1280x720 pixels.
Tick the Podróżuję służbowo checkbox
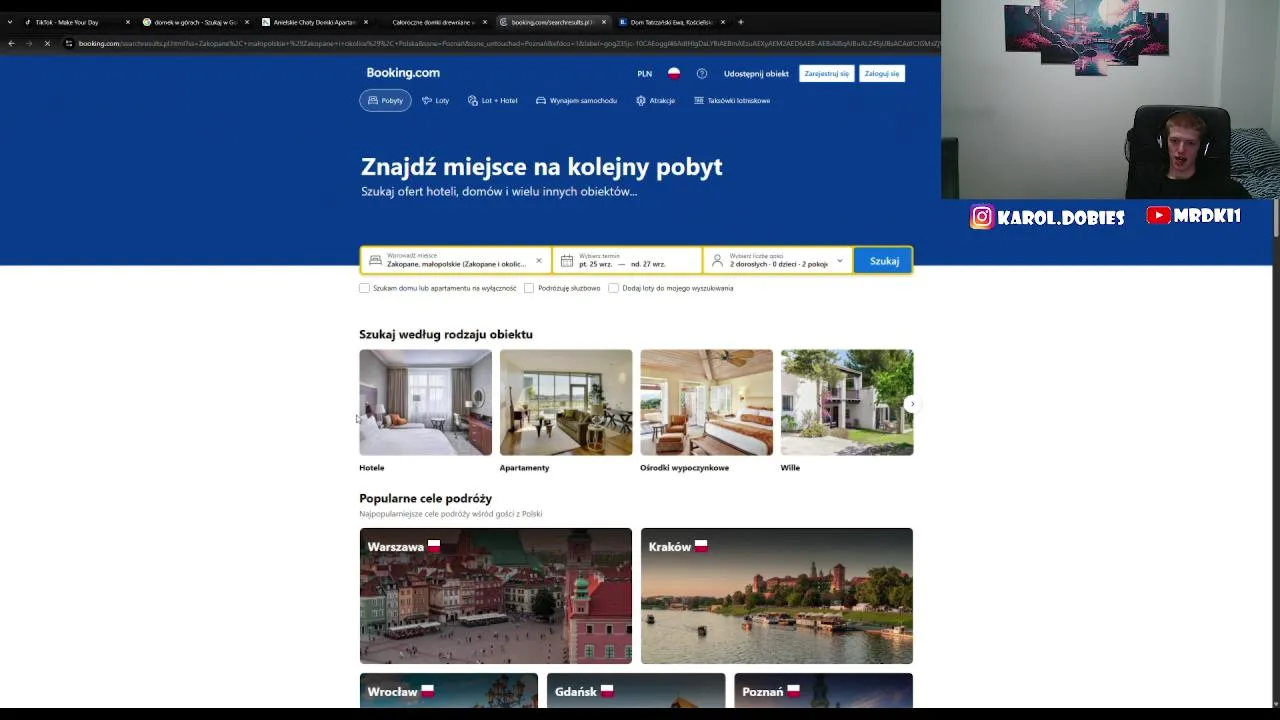coord(529,288)
